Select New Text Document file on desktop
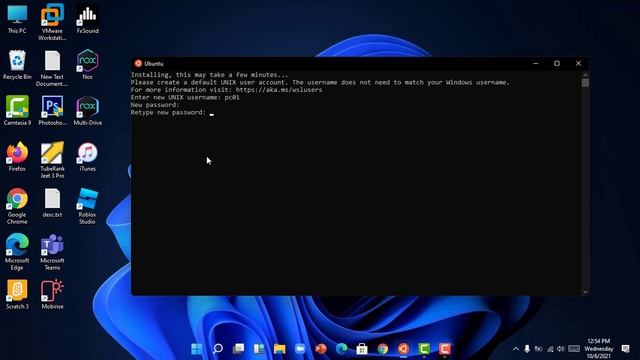640x360 pixels. [x=52, y=69]
